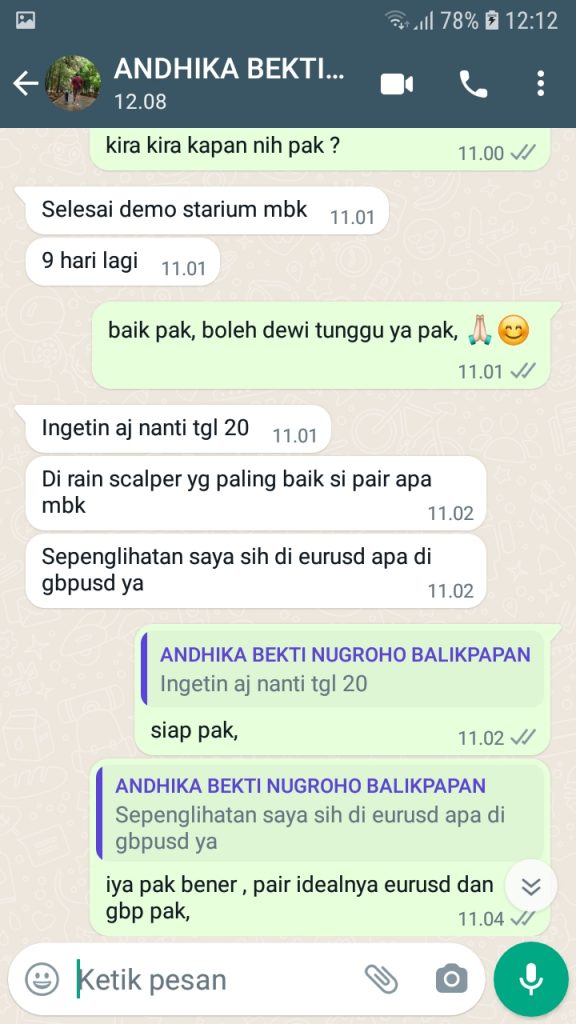
Task: Tap the 'siap pak,' reply message
Action: [x=342, y=690]
